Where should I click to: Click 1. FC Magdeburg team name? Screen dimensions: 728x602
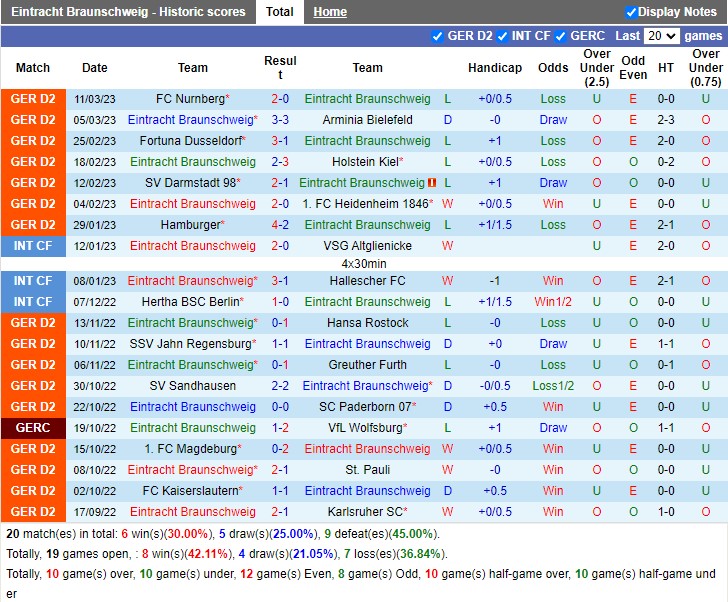tap(193, 449)
